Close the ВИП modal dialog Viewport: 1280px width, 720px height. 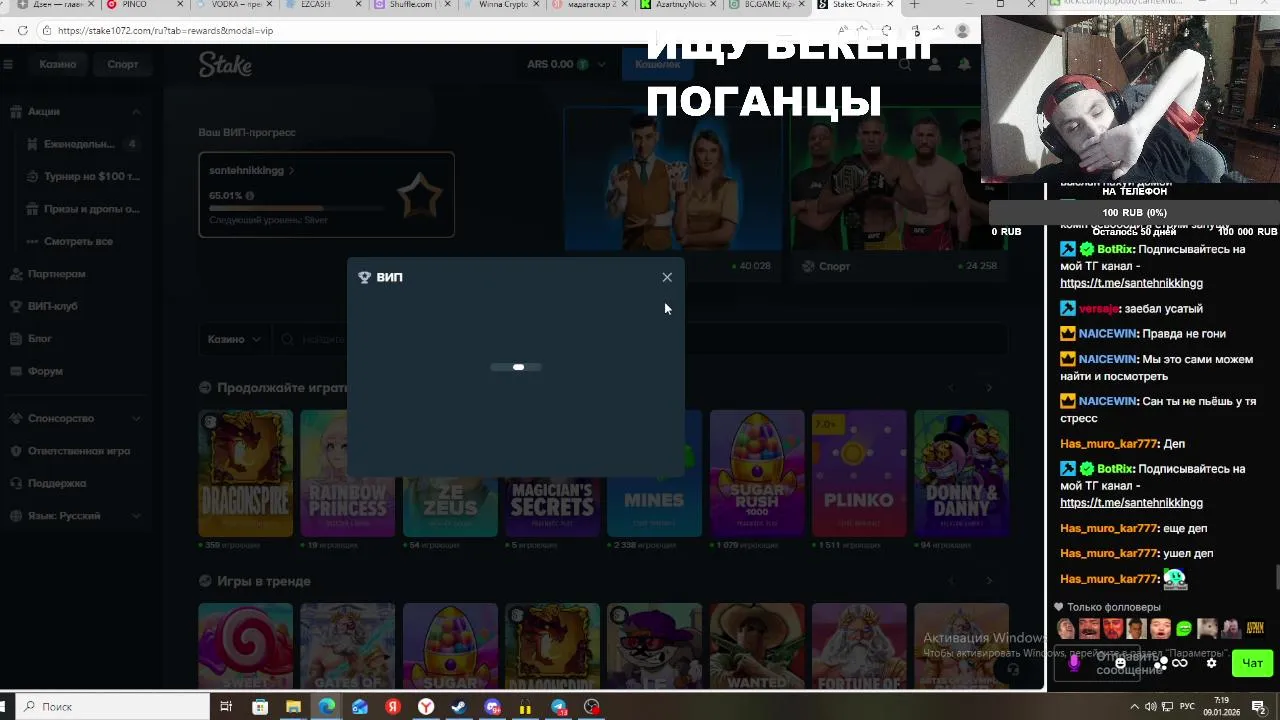pos(667,277)
